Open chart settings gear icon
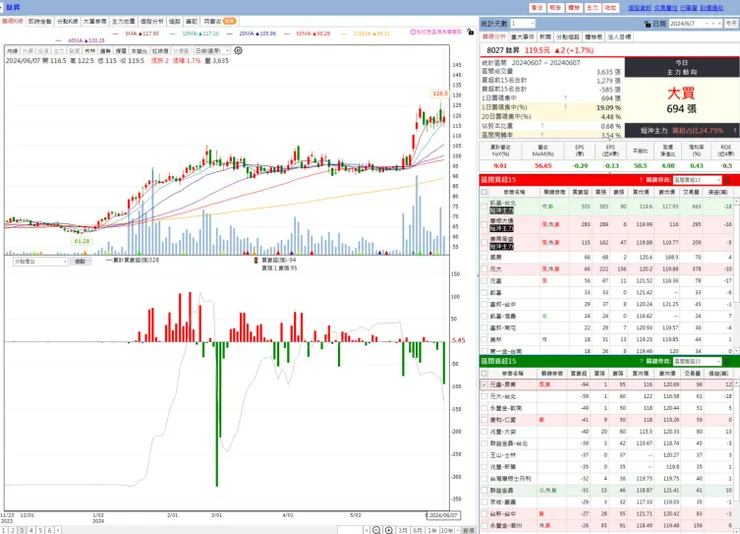The height and width of the screenshot is (534, 740). click(238, 50)
